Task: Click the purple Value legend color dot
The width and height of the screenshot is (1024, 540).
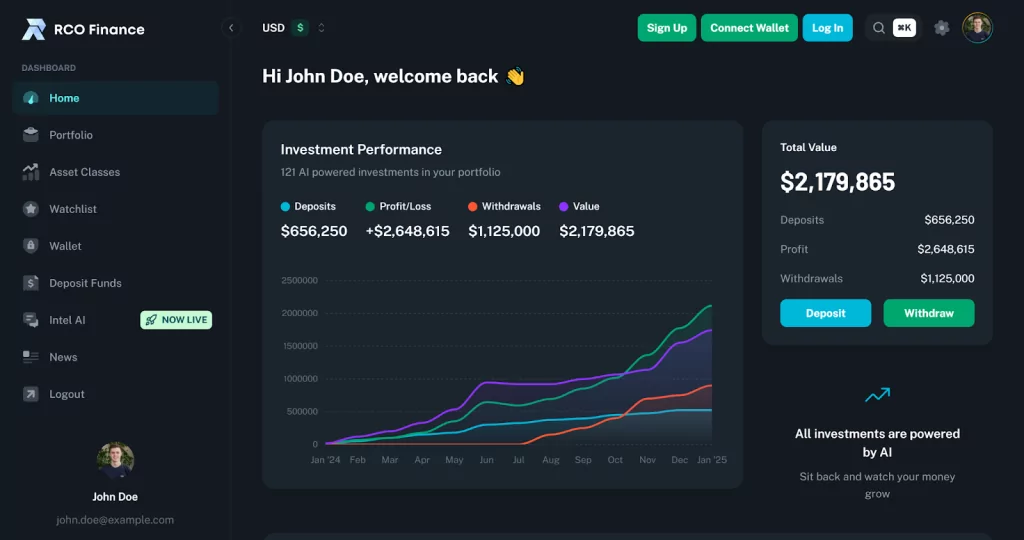Action: [564, 207]
